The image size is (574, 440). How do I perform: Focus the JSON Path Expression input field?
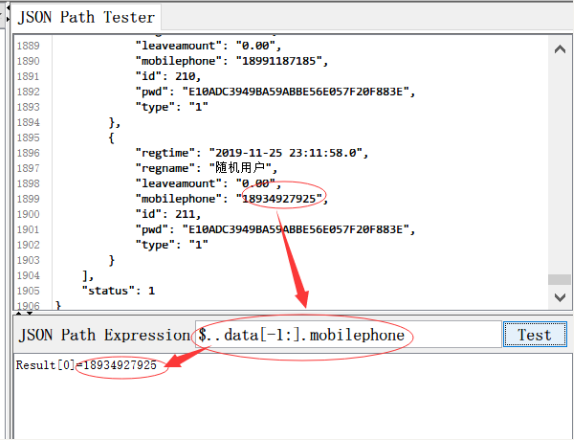point(348,334)
